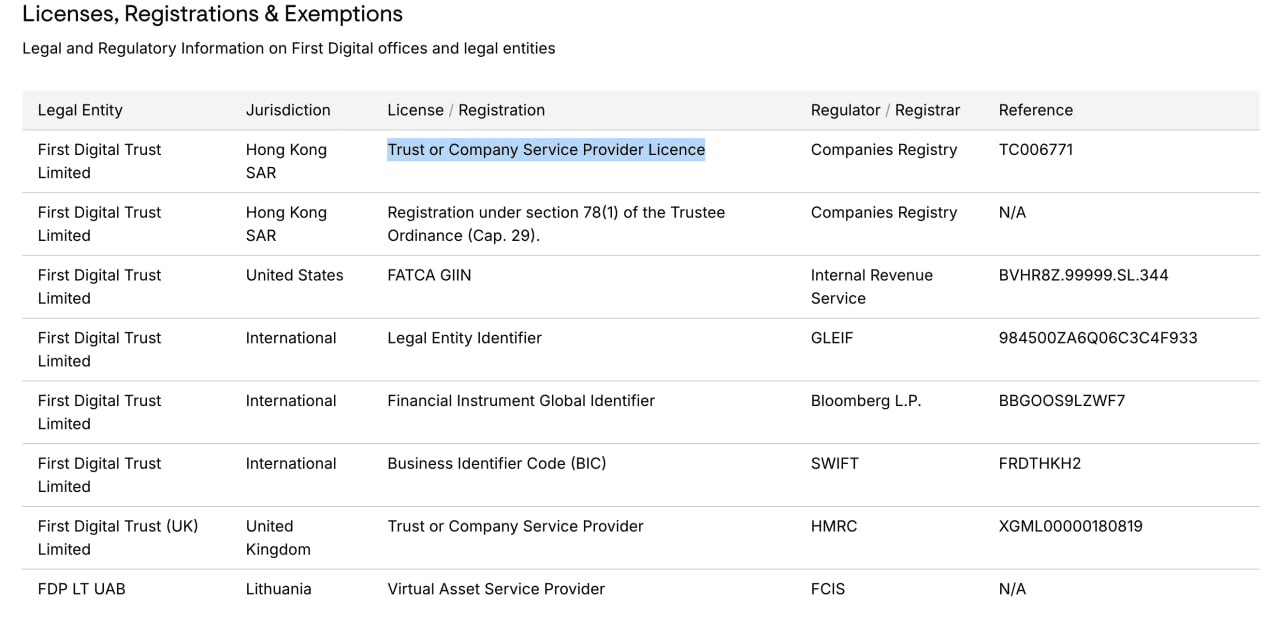The width and height of the screenshot is (1280, 617).
Task: Click the License / Registration column header
Action: (466, 110)
